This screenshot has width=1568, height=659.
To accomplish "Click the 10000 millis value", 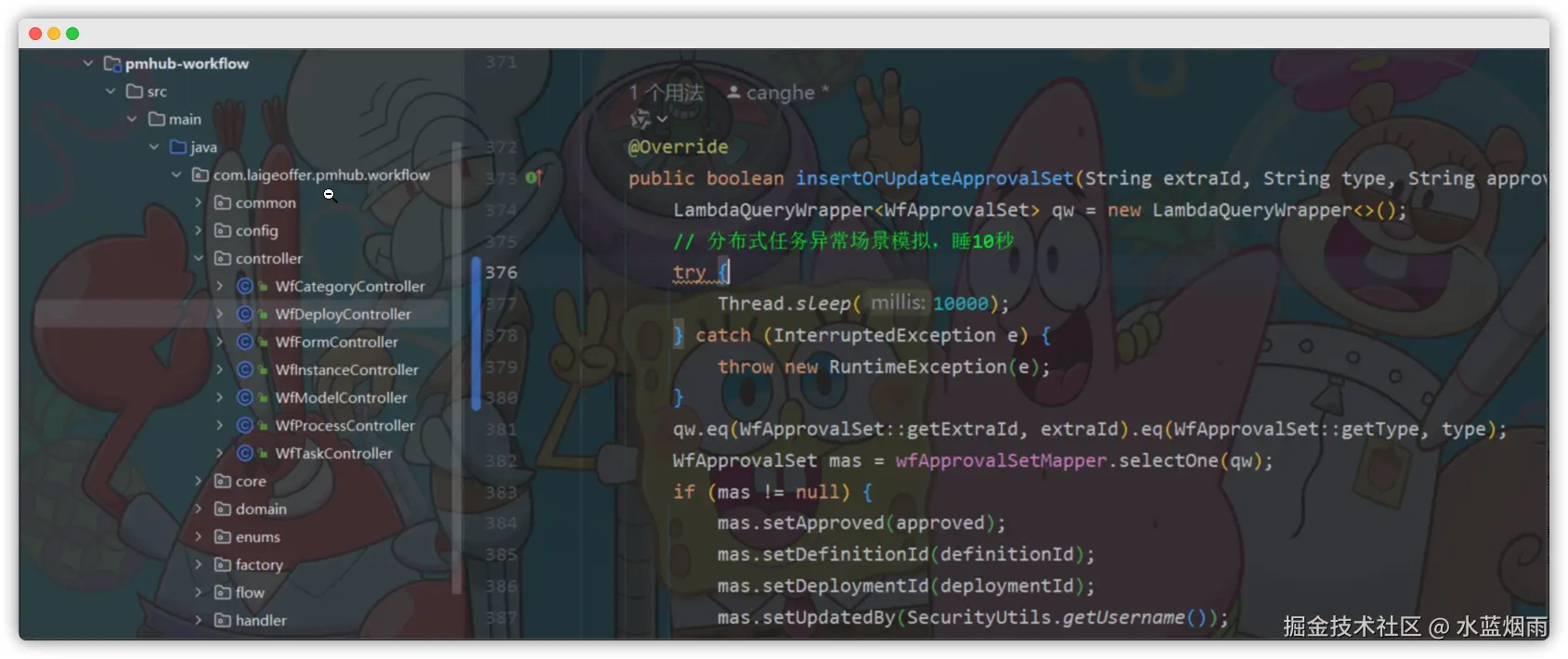I will click(x=961, y=304).
